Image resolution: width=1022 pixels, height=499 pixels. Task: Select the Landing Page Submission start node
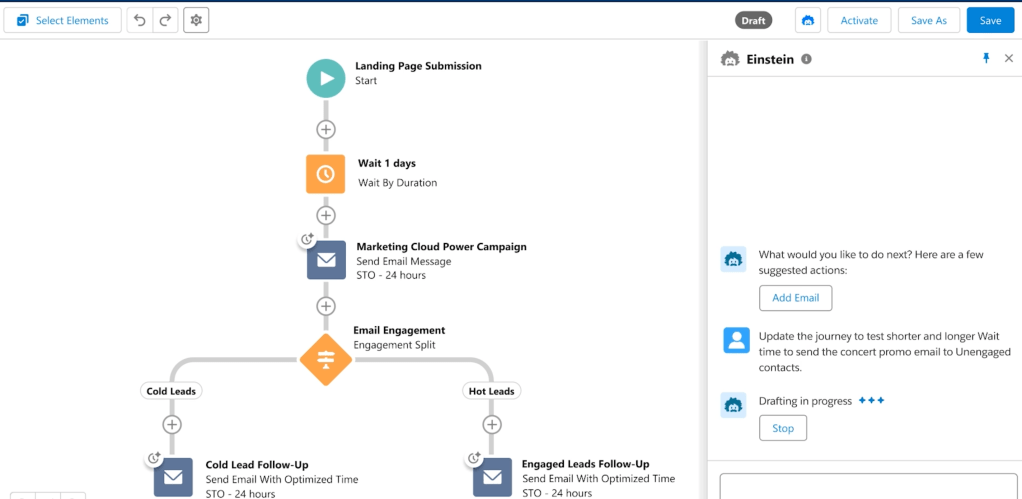tap(325, 78)
